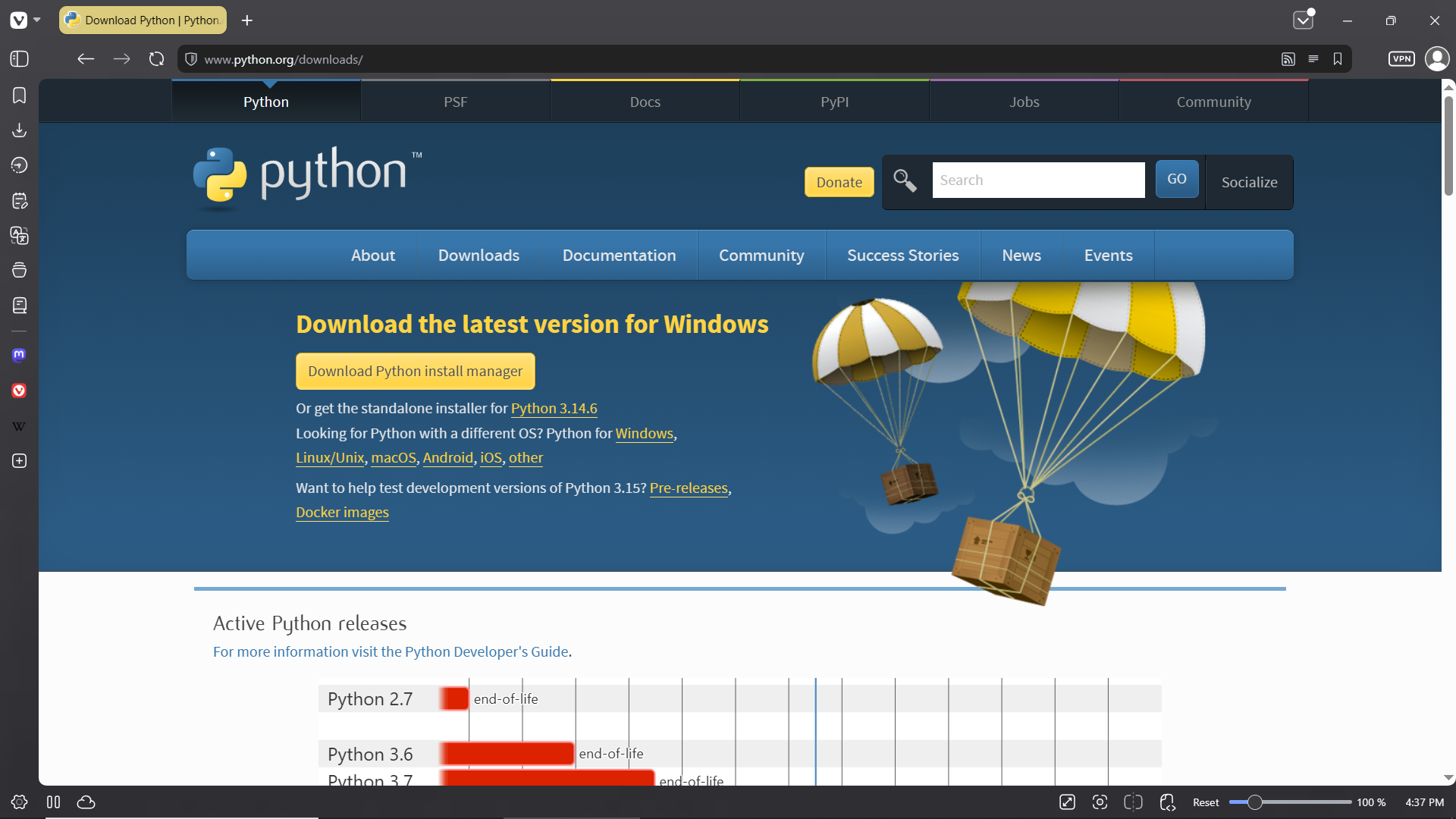Click the 4:37 PM clock

[x=1424, y=802]
